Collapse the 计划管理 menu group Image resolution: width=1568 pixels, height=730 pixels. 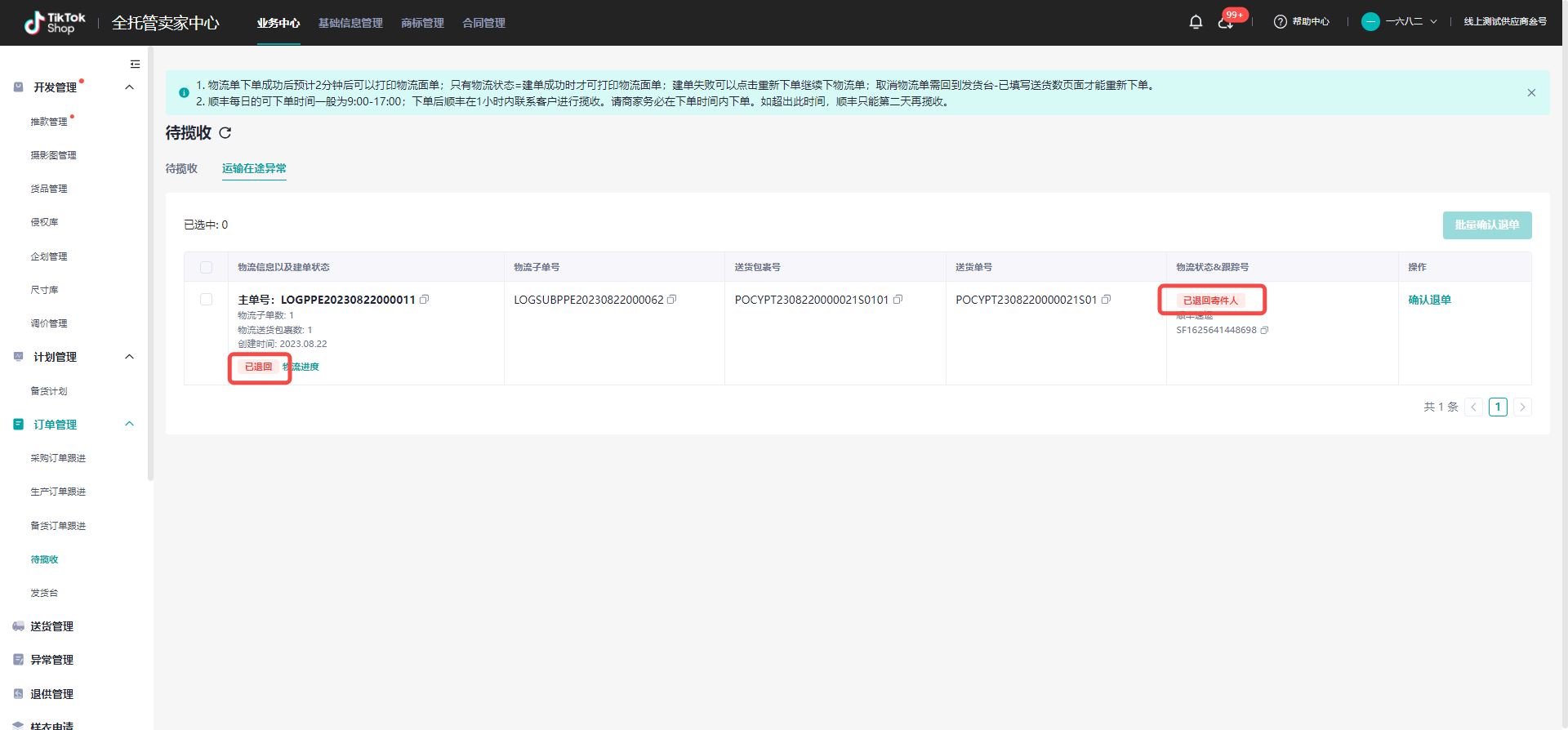(129, 357)
